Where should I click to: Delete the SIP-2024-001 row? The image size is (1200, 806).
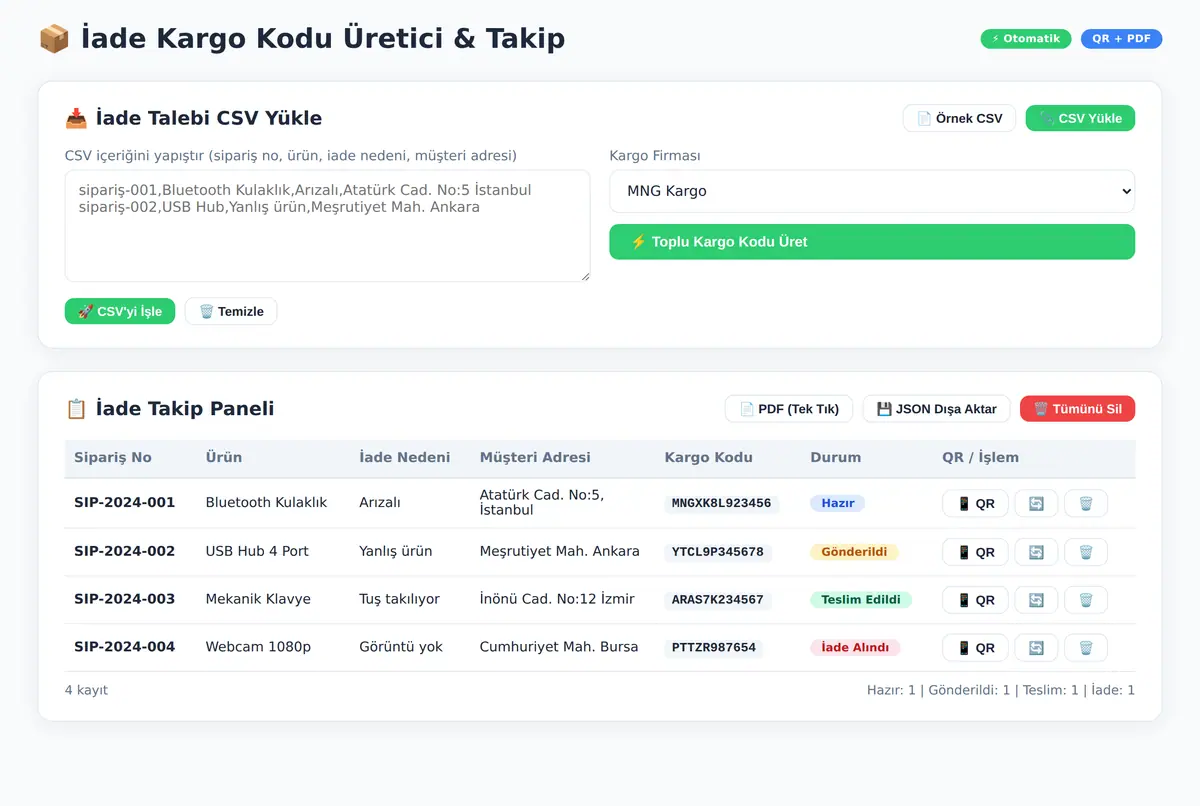[x=1086, y=503]
